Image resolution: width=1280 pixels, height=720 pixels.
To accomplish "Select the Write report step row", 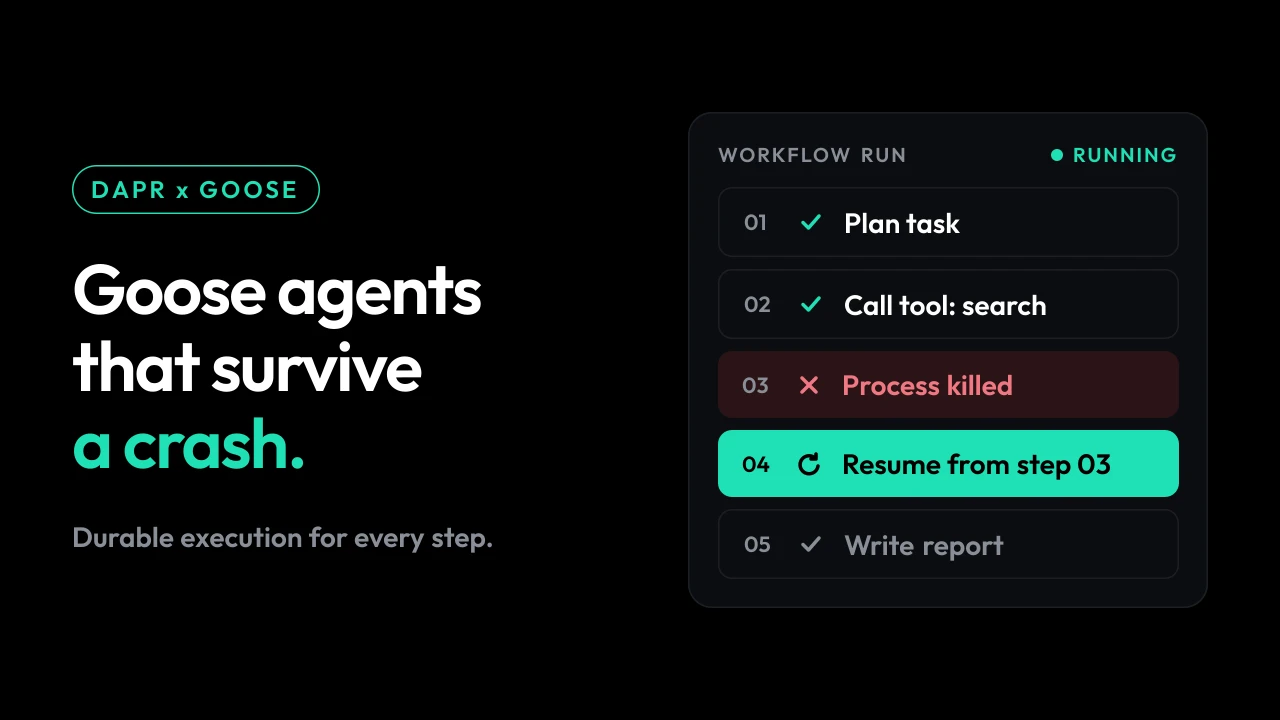I will [x=948, y=545].
